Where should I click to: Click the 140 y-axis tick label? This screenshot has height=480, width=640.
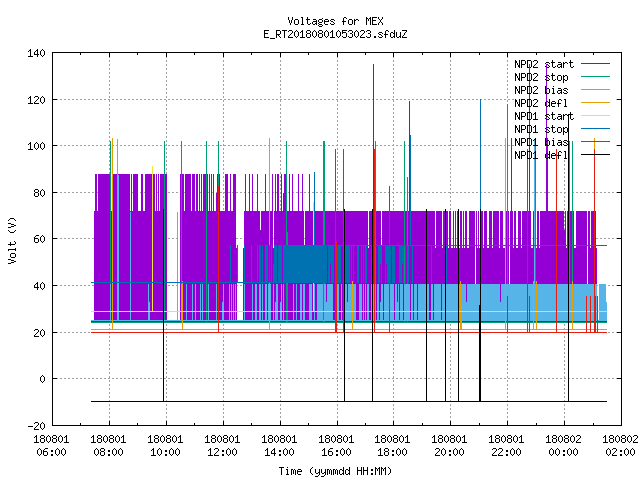coord(36,53)
